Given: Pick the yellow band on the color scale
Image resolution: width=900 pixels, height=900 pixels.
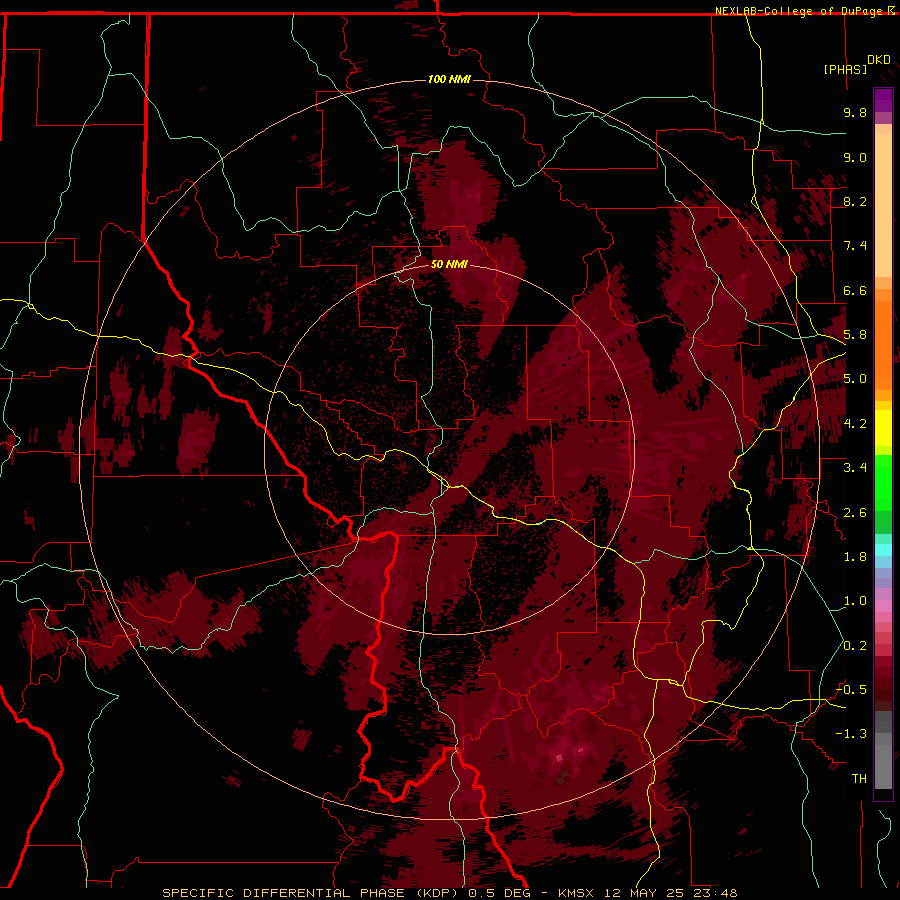Looking at the screenshot, I should (x=883, y=428).
